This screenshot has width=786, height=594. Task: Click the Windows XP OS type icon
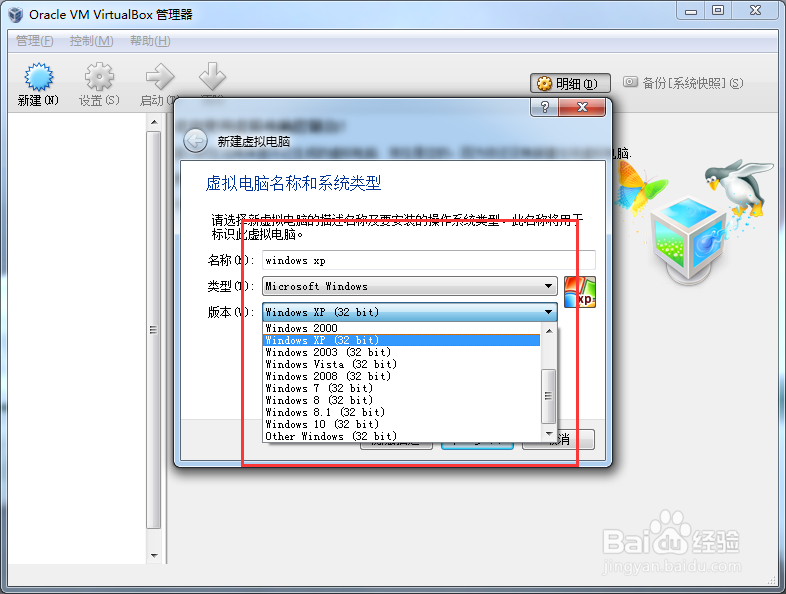(x=579, y=292)
